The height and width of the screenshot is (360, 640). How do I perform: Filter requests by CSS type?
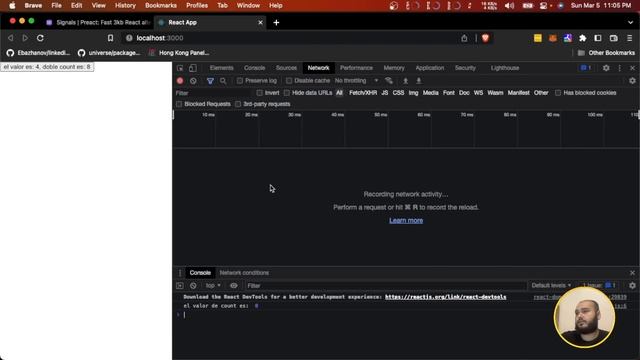click(x=398, y=93)
